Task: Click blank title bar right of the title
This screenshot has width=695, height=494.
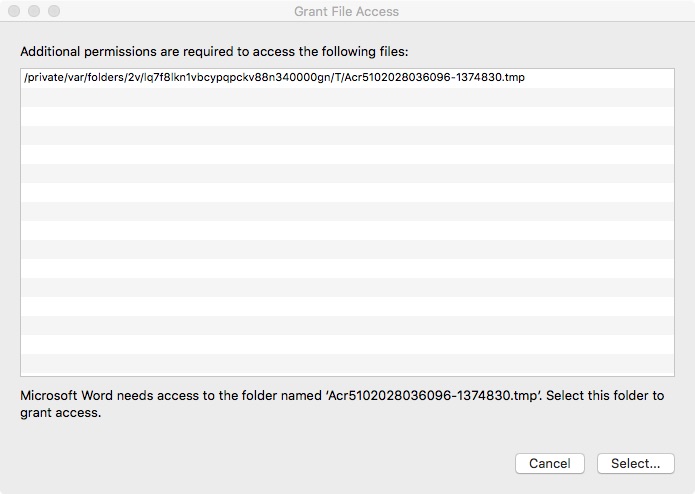Action: pyautogui.click(x=545, y=11)
